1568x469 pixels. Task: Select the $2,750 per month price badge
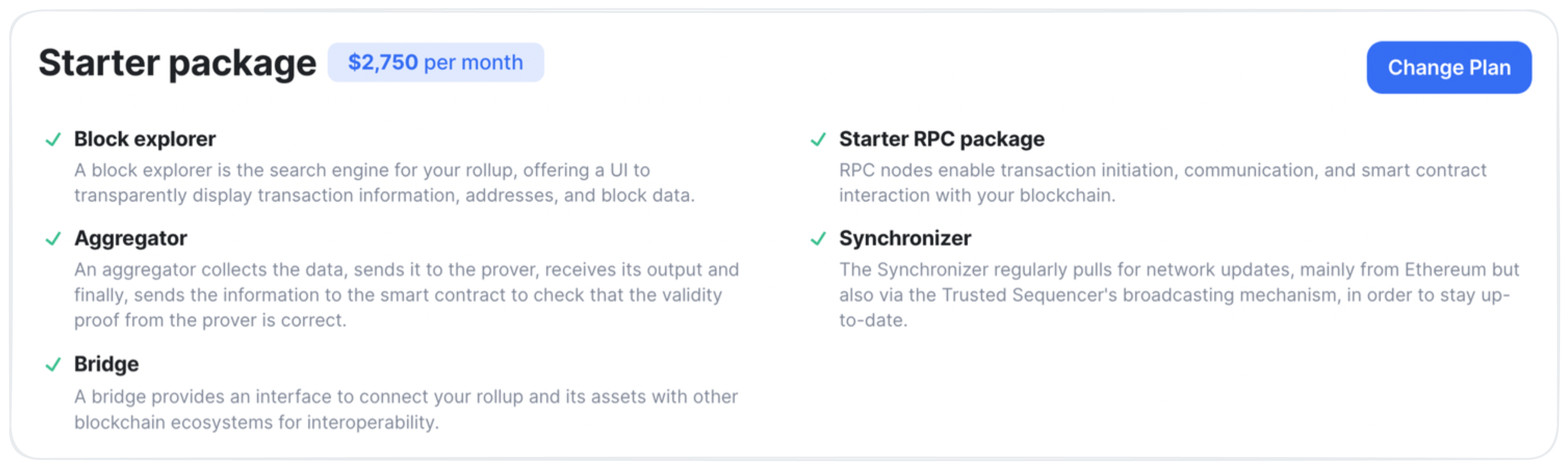coord(435,62)
